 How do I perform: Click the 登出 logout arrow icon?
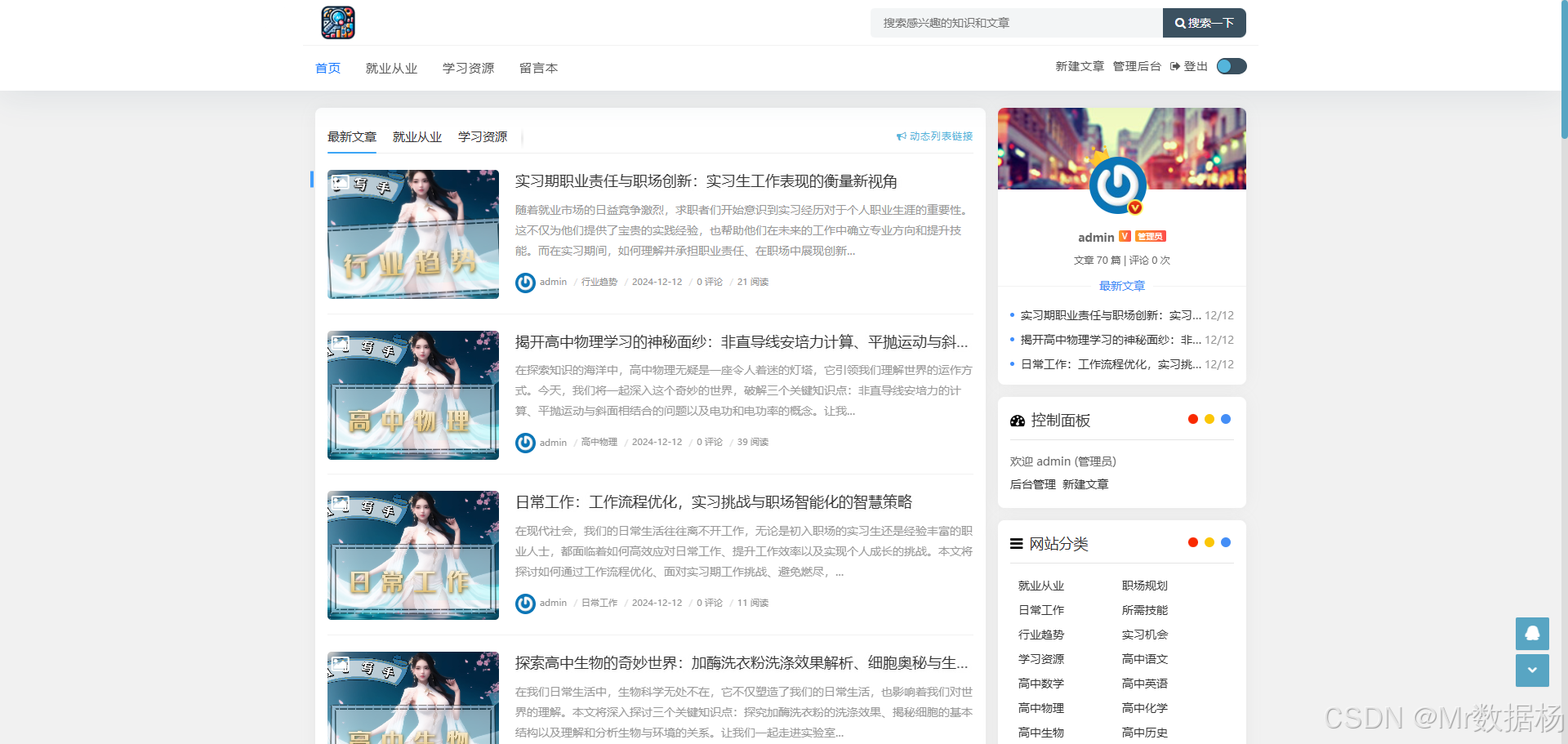(x=1175, y=66)
